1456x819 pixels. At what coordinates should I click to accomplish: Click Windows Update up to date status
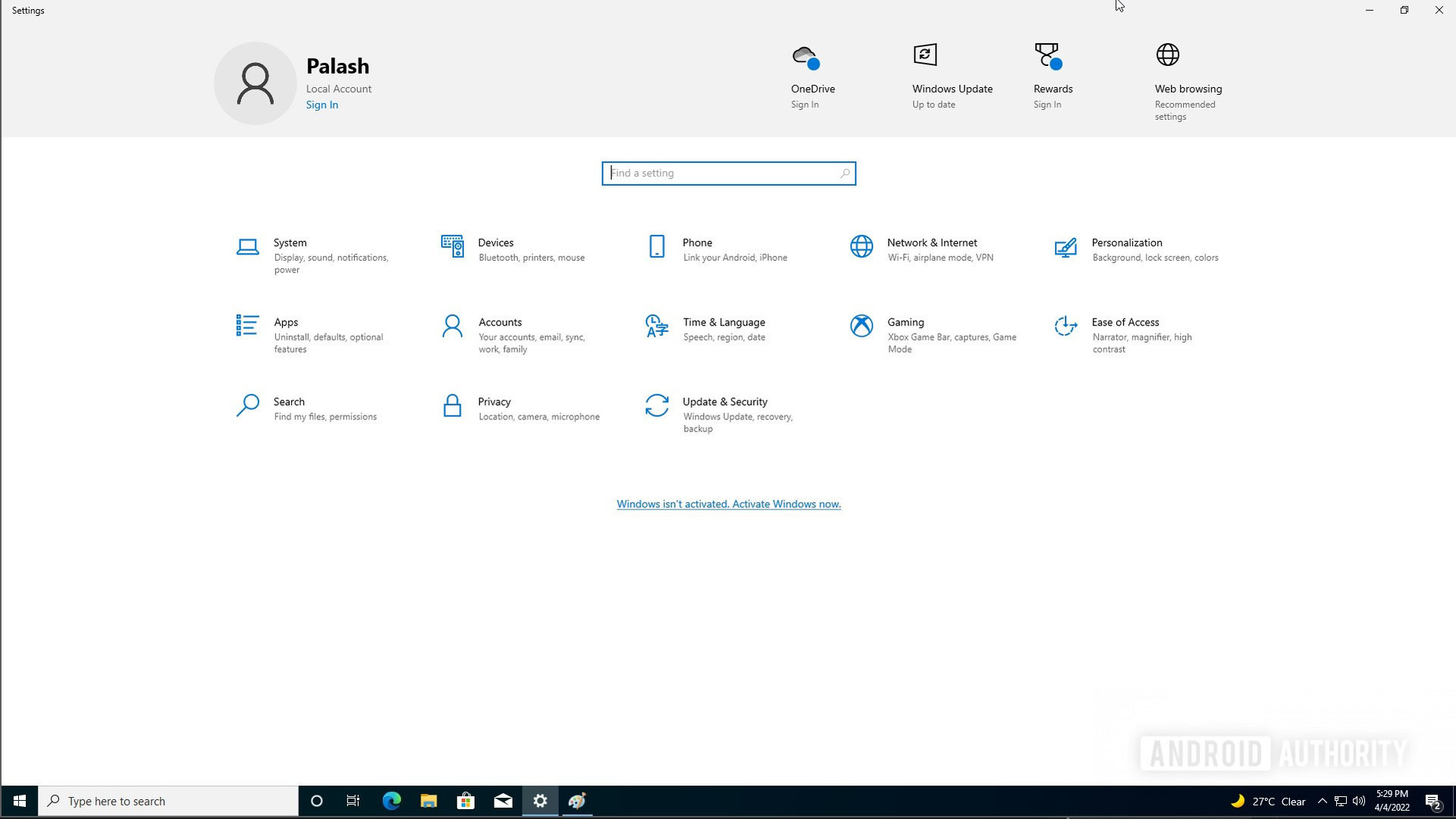952,75
